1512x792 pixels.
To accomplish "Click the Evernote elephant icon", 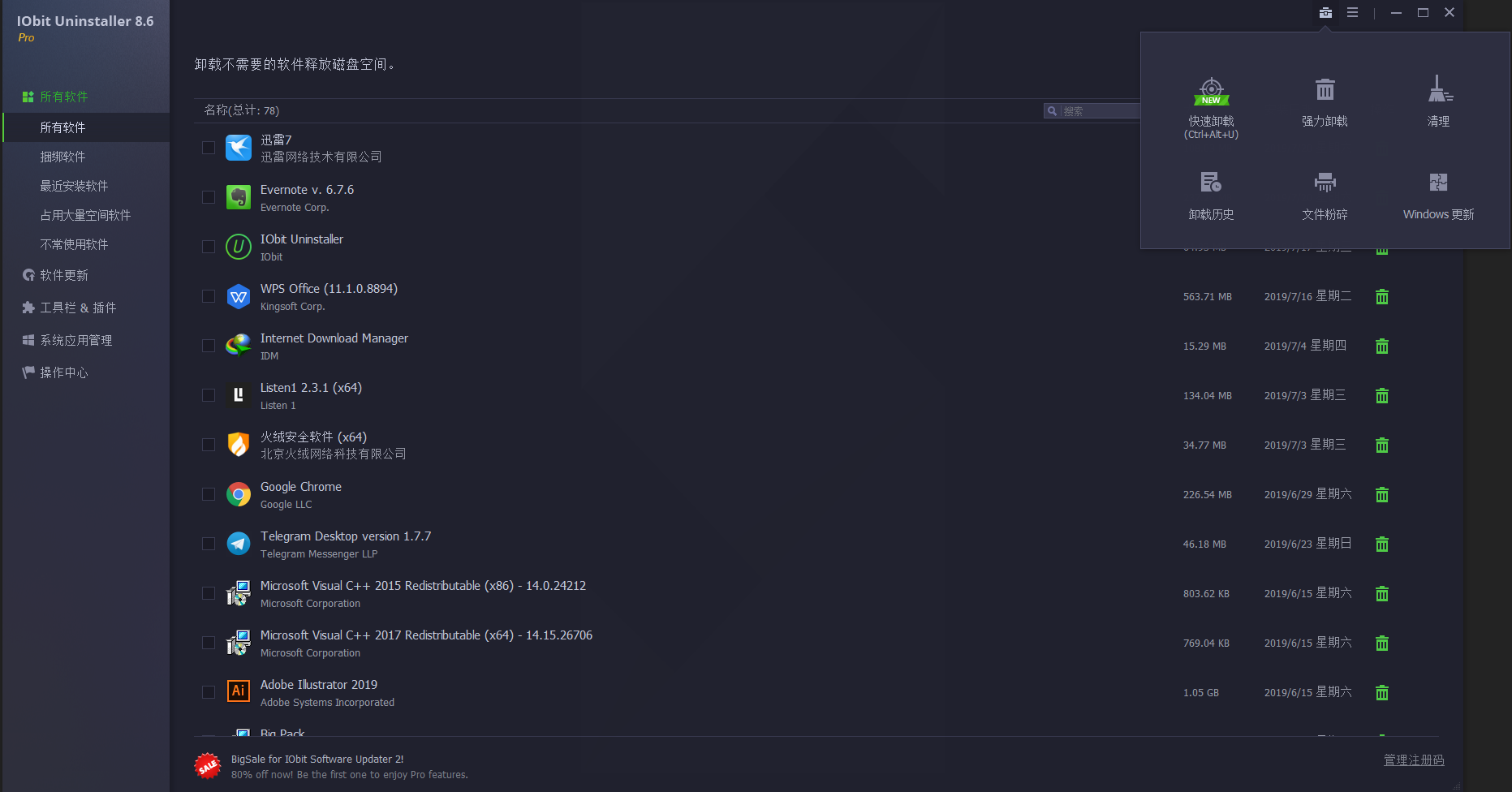I will (239, 197).
